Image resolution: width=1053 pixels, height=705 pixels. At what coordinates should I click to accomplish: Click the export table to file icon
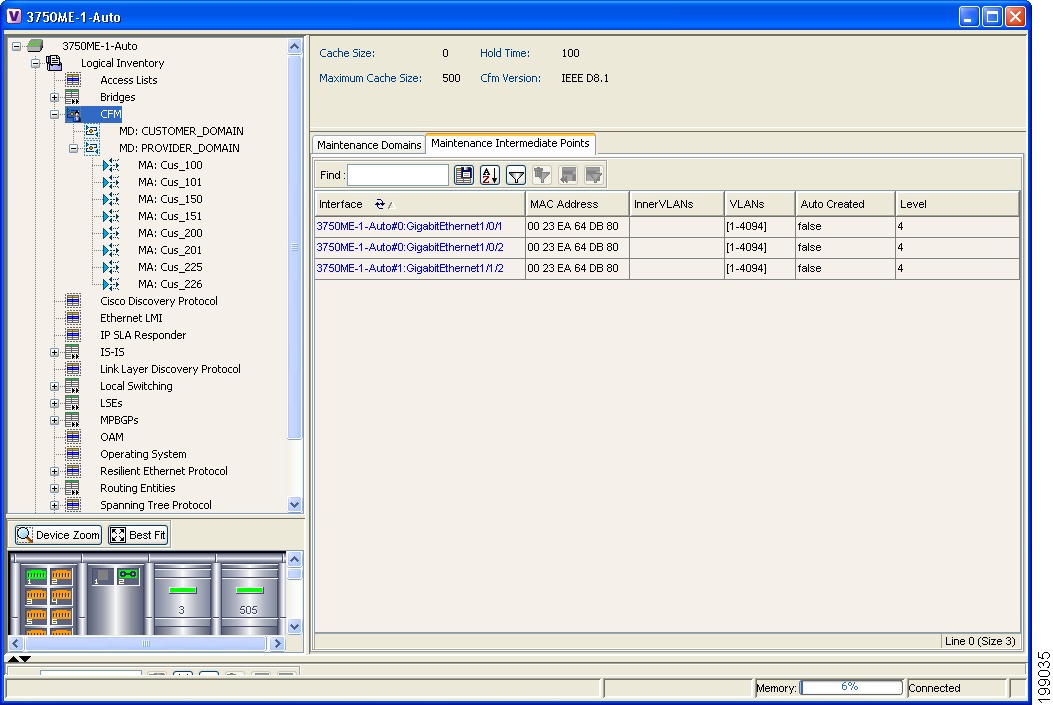click(463, 175)
